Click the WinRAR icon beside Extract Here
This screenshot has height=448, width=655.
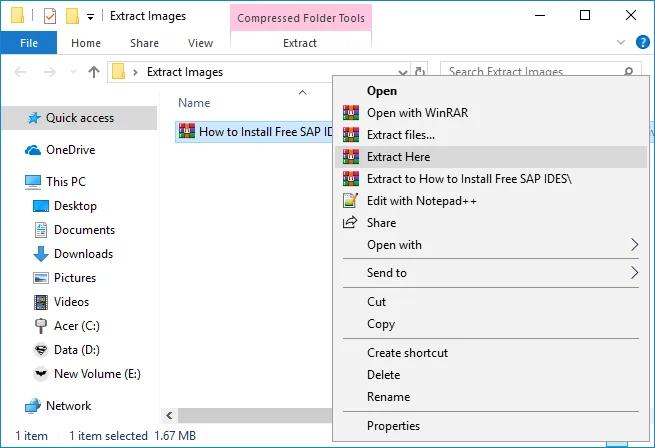coord(350,157)
